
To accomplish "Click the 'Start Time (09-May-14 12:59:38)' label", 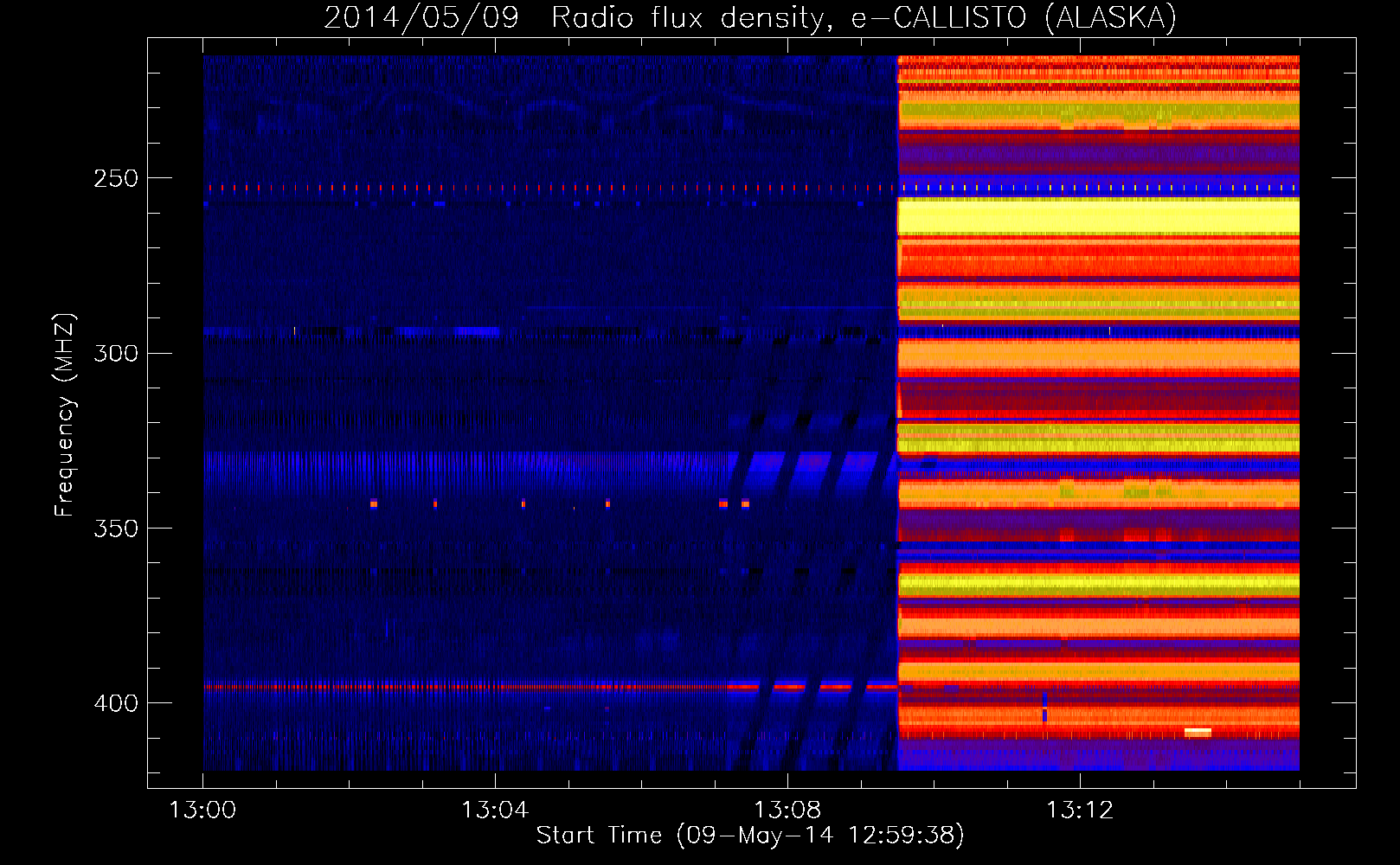I will pos(750,836).
